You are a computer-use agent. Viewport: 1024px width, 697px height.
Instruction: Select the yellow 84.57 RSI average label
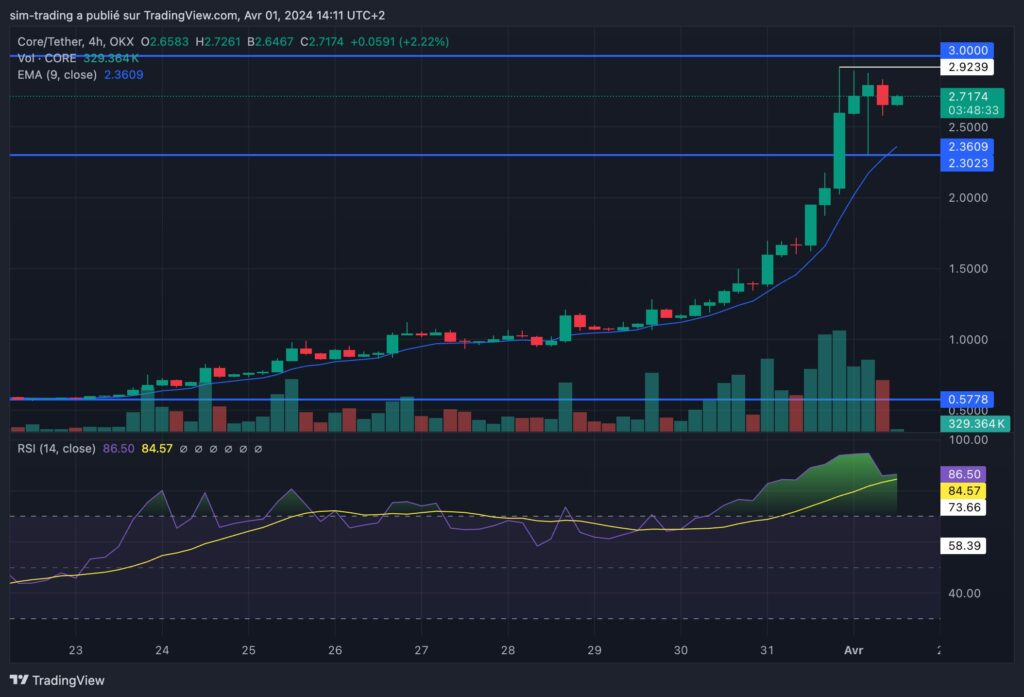tap(963, 491)
